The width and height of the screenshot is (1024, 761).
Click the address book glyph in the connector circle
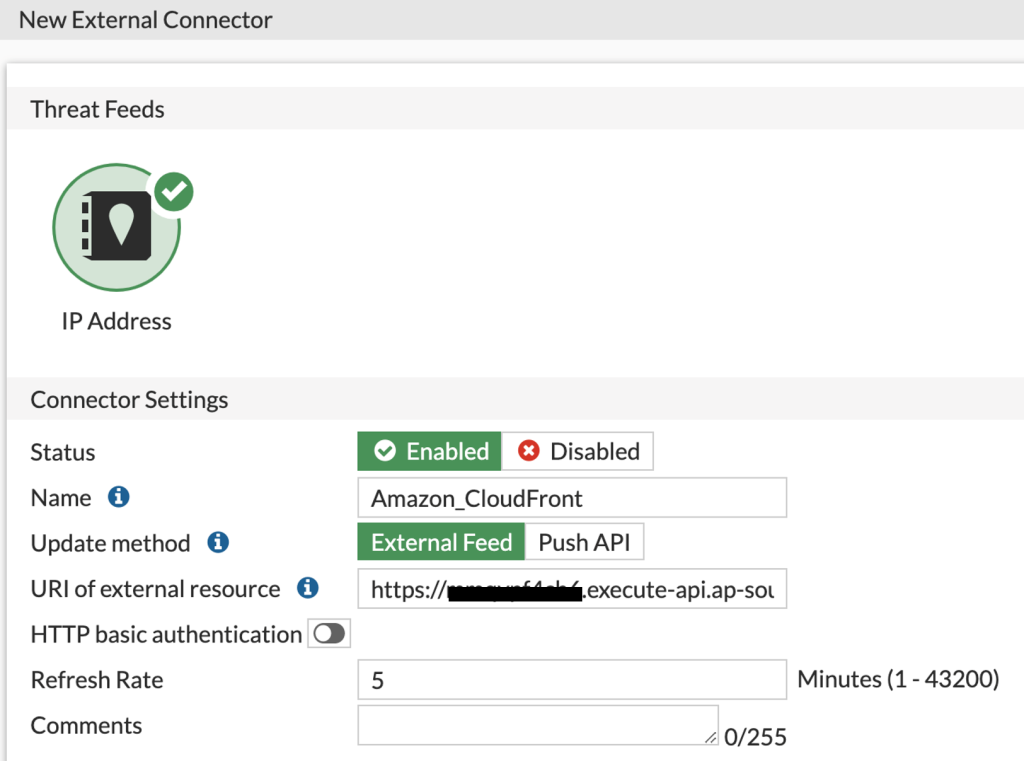click(x=116, y=225)
